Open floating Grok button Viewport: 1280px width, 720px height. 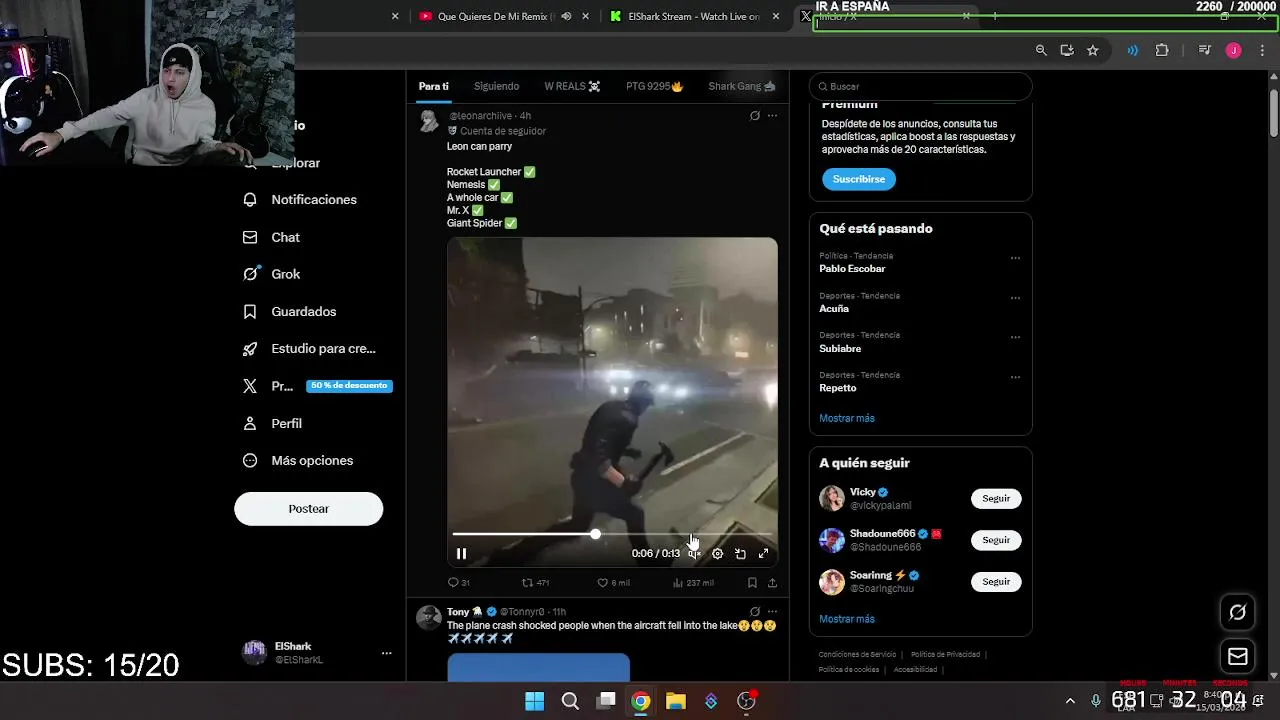pyautogui.click(x=1237, y=612)
